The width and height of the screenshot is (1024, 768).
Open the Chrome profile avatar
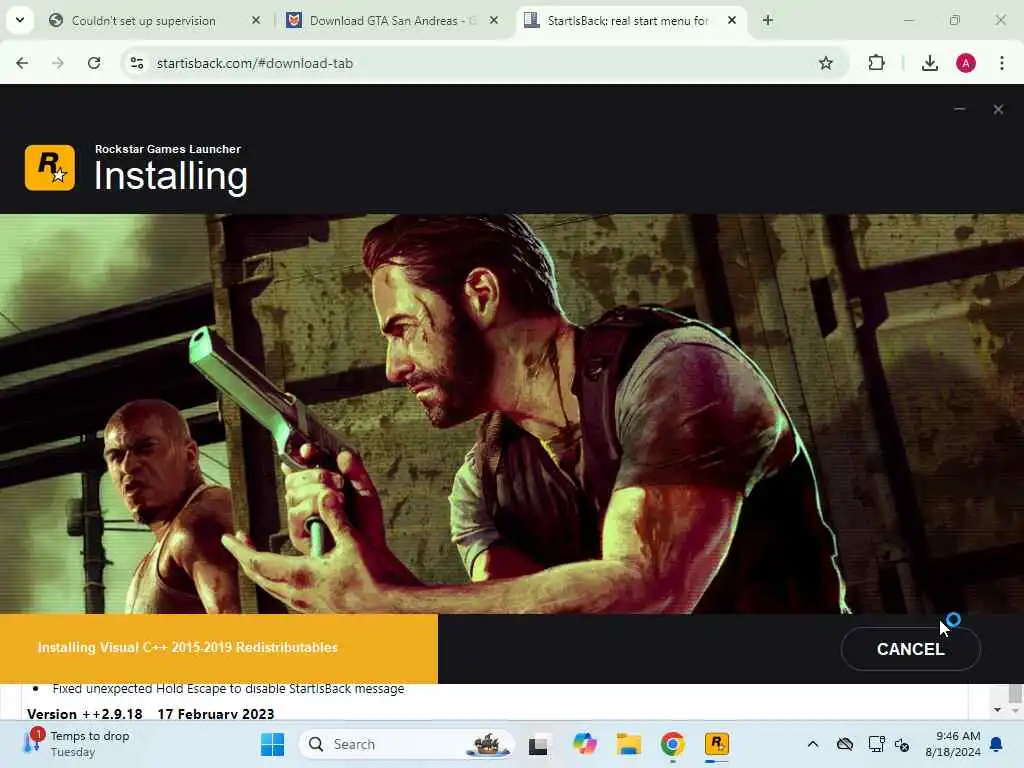[x=966, y=63]
